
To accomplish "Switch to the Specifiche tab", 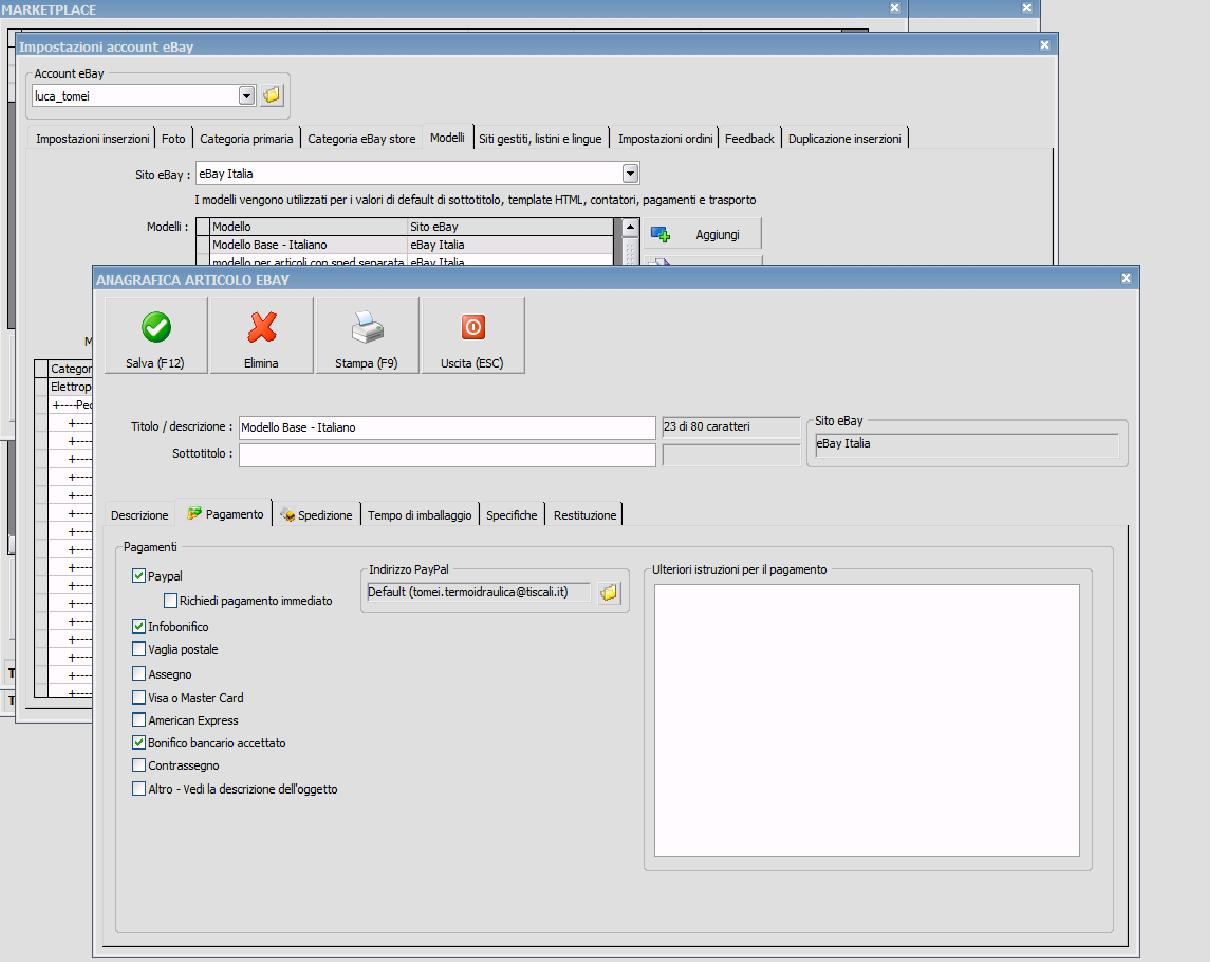I will [x=512, y=515].
